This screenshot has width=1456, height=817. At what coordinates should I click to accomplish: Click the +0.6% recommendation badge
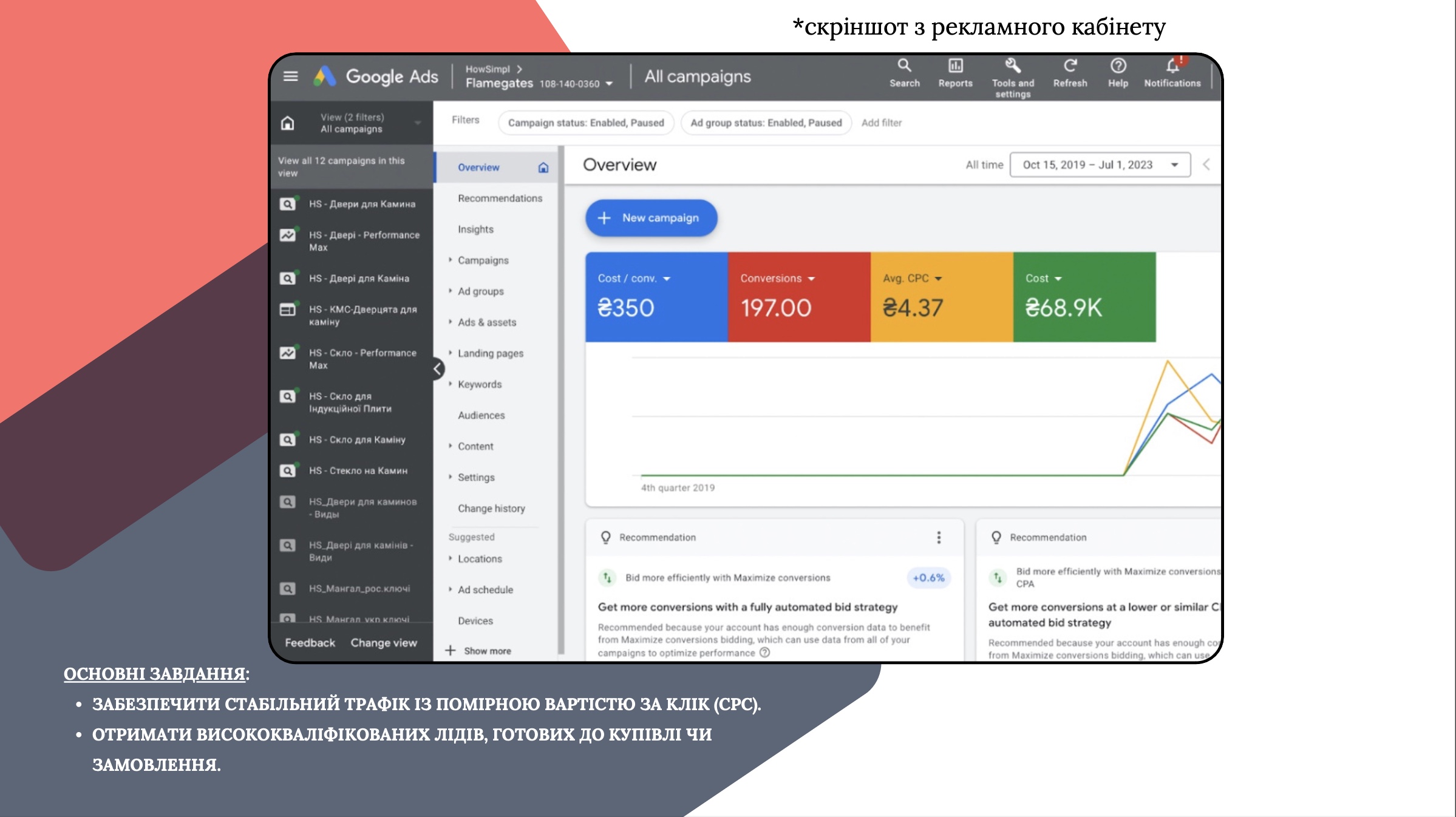pyautogui.click(x=928, y=578)
